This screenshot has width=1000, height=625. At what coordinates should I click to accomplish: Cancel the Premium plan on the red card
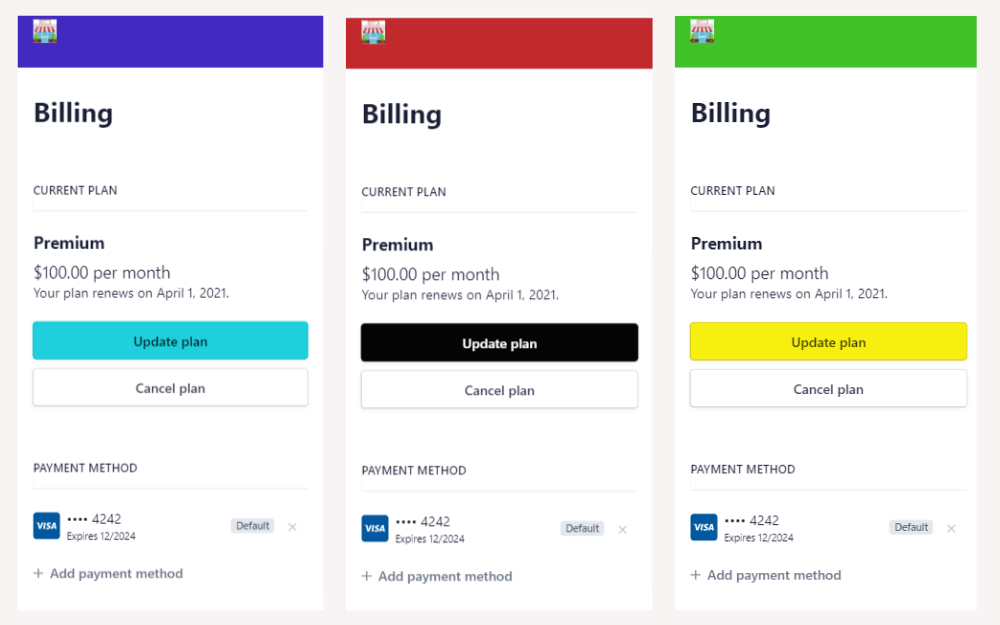point(499,390)
